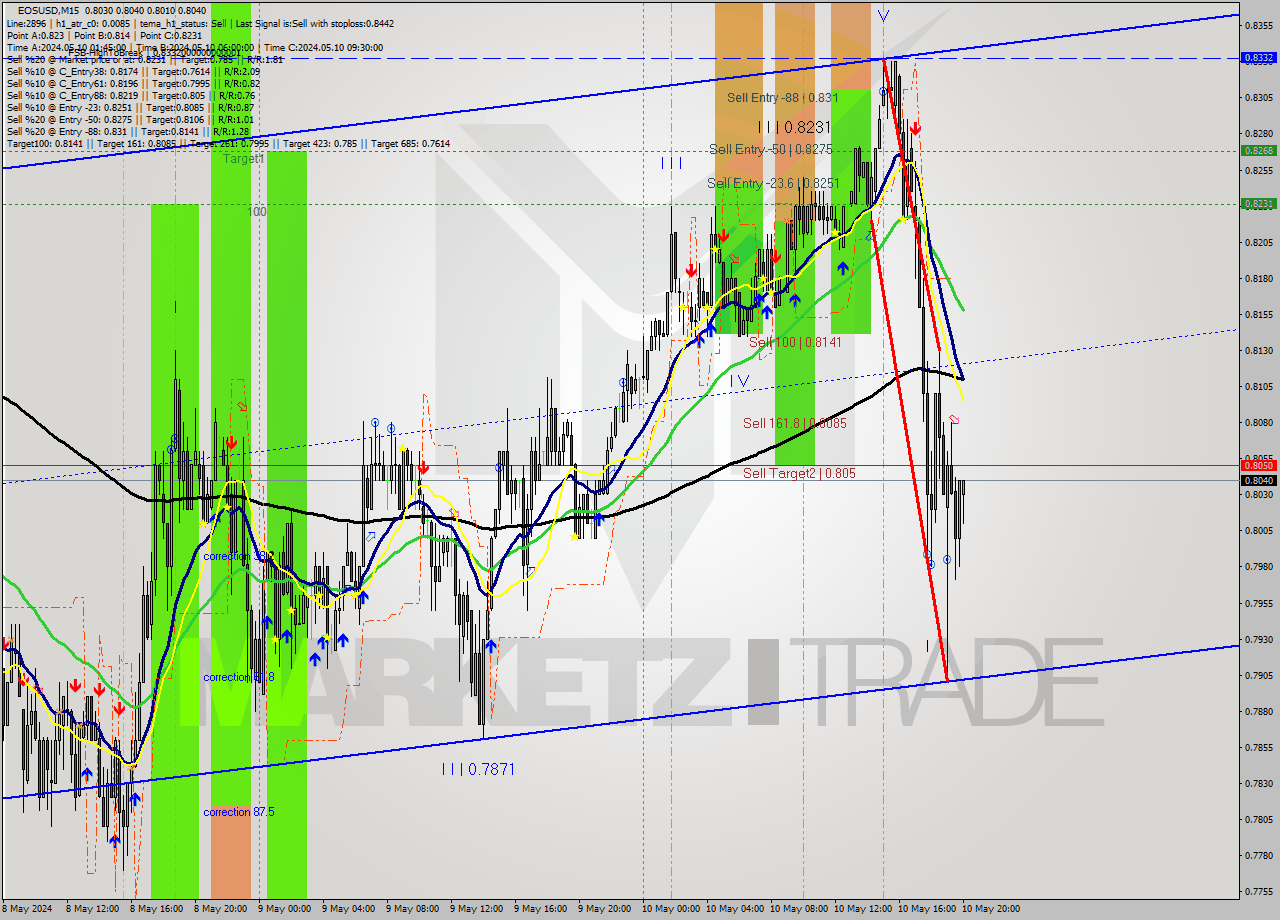Click the 0.7905 price axis label

1257,675
